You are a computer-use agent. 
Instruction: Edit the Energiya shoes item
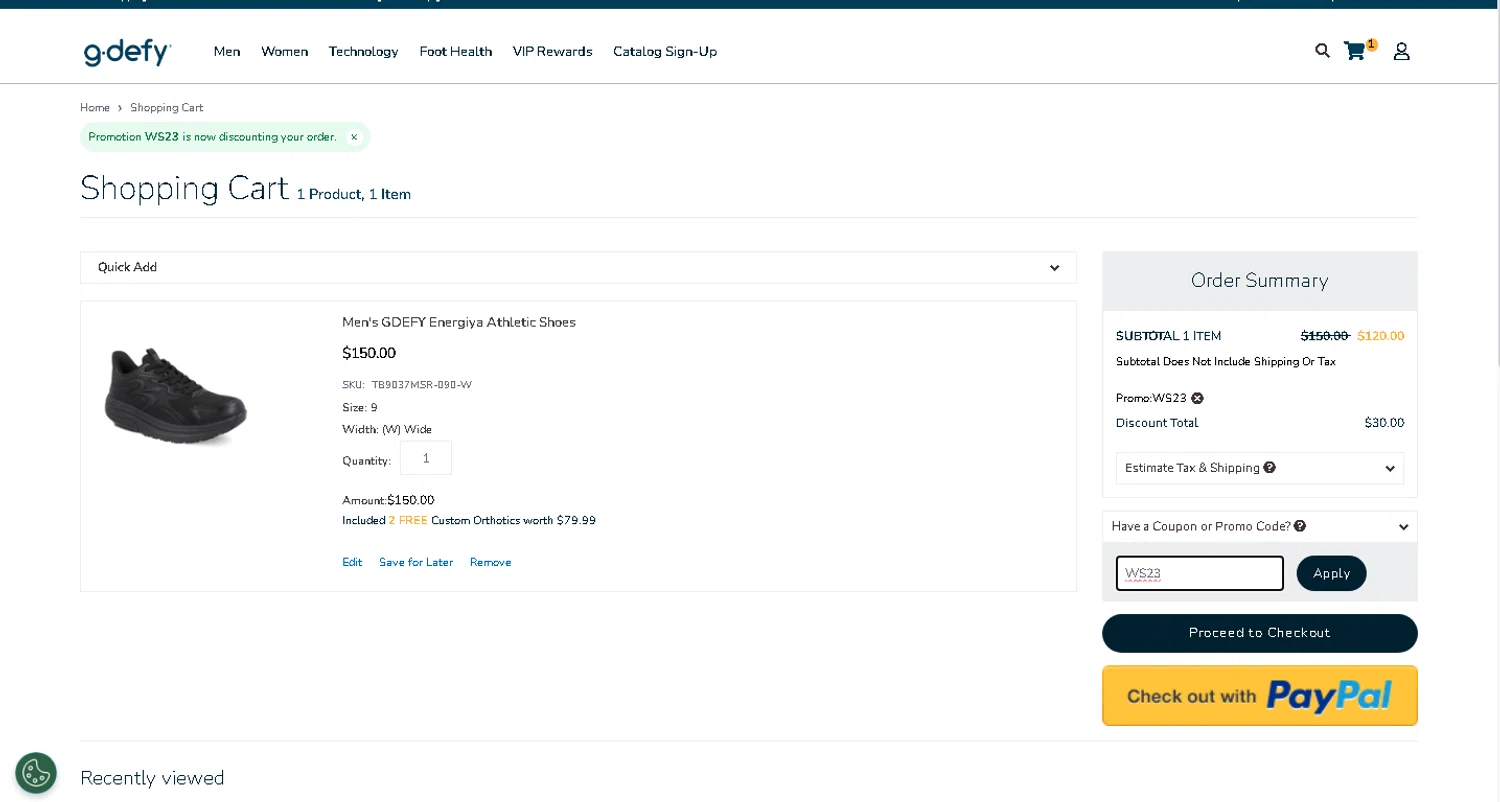(352, 563)
